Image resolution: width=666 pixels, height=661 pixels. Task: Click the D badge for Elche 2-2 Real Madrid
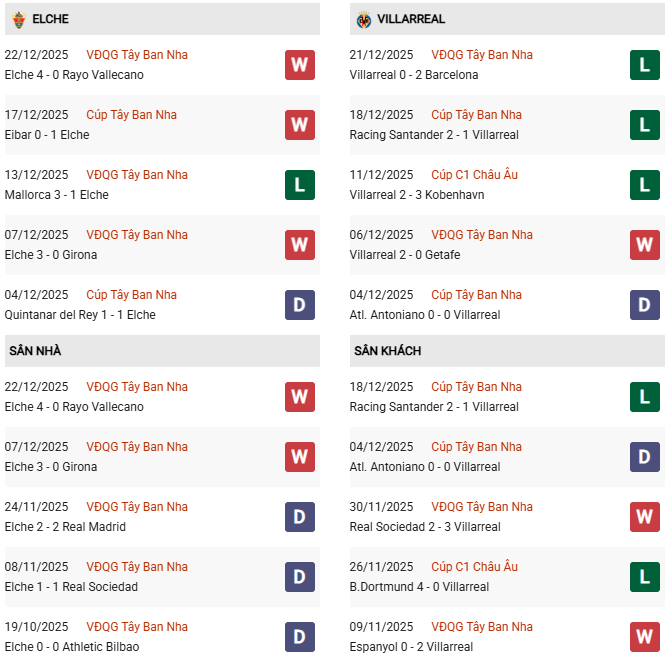coord(299,517)
